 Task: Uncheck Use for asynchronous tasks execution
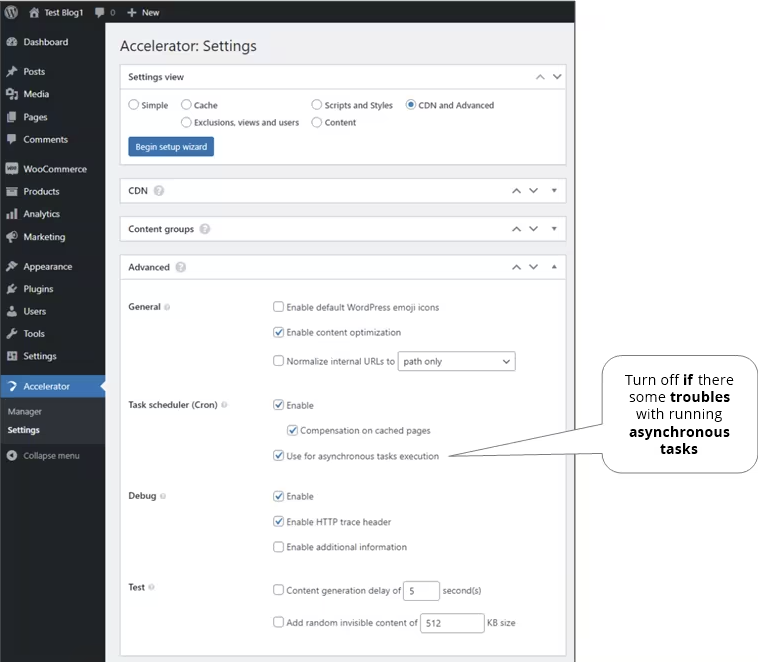pos(278,456)
